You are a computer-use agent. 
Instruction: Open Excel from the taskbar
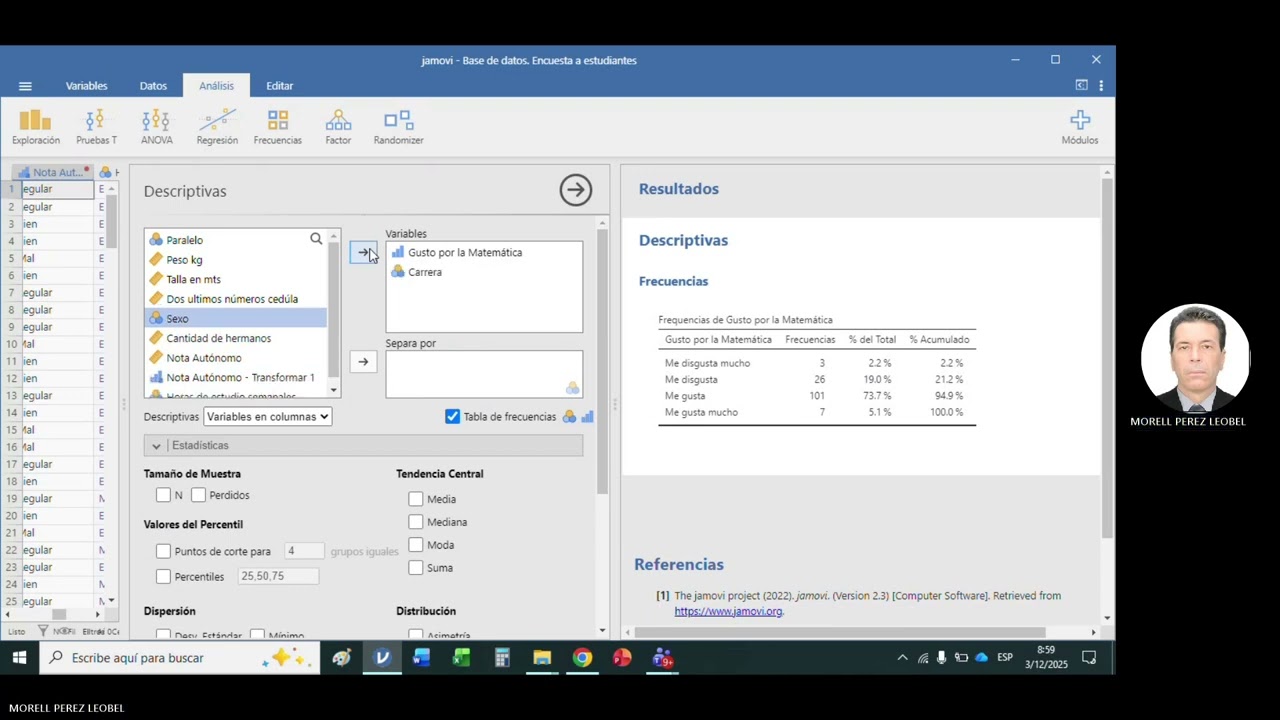tap(462, 658)
